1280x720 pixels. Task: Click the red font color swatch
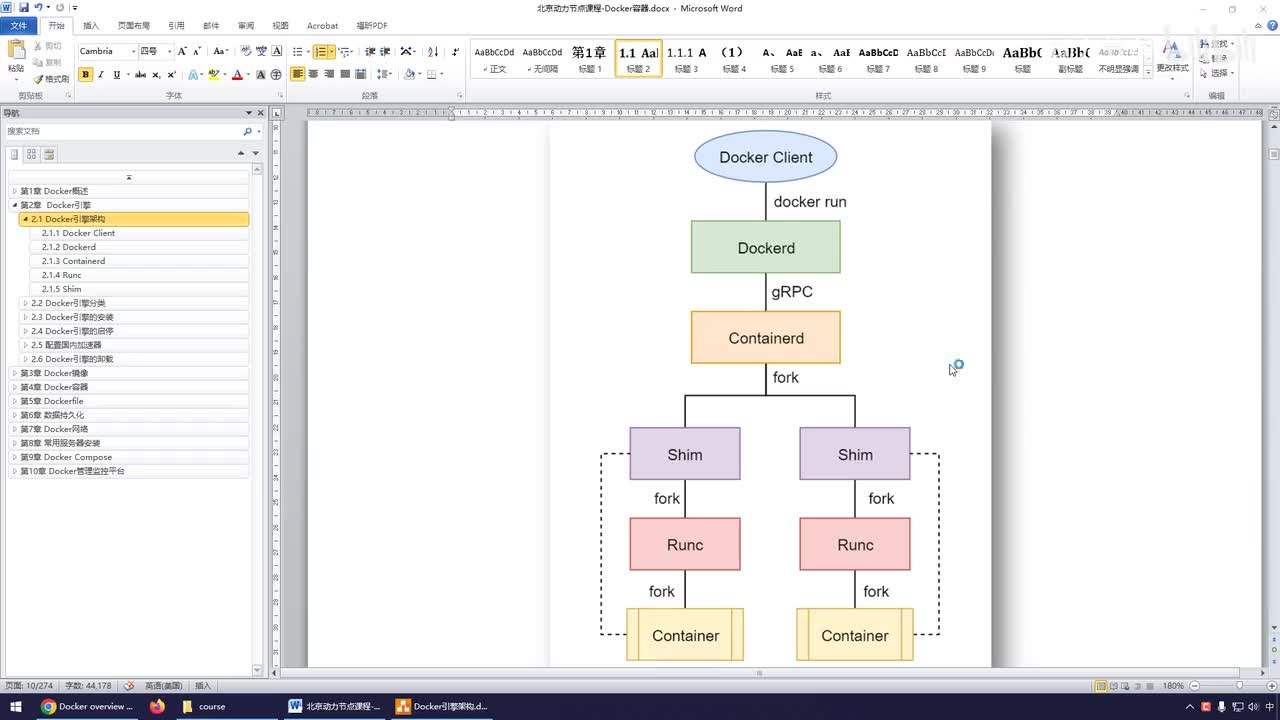click(x=237, y=75)
